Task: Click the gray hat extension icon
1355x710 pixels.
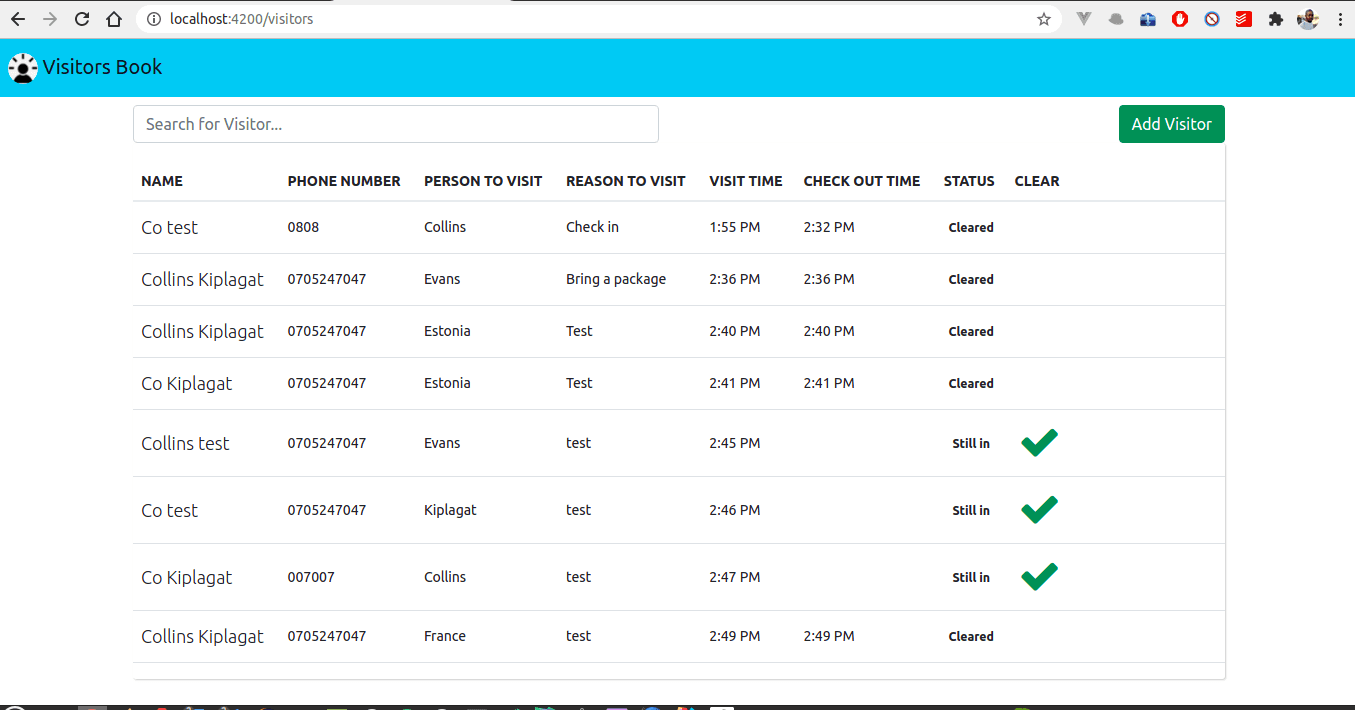Action: pos(1116,19)
